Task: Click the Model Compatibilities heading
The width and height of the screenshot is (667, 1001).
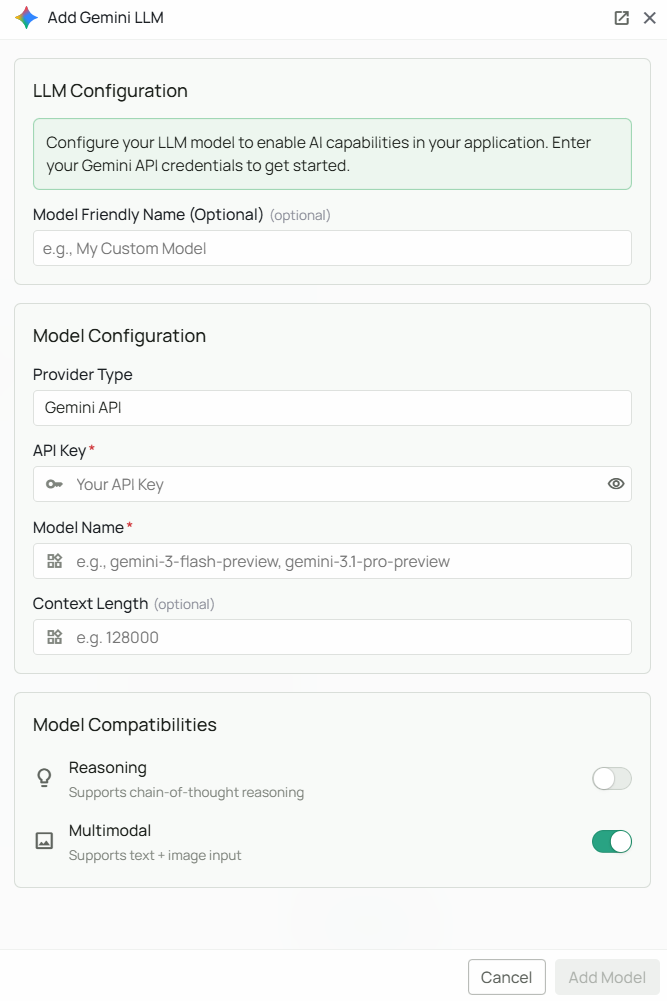Action: coord(124,725)
